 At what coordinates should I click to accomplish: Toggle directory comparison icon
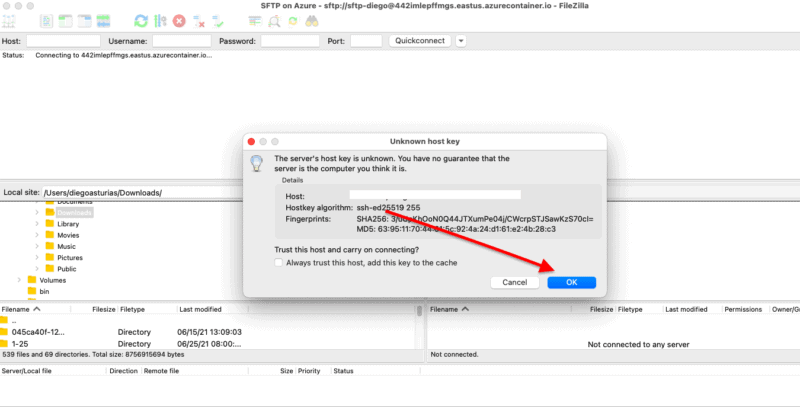point(274,21)
